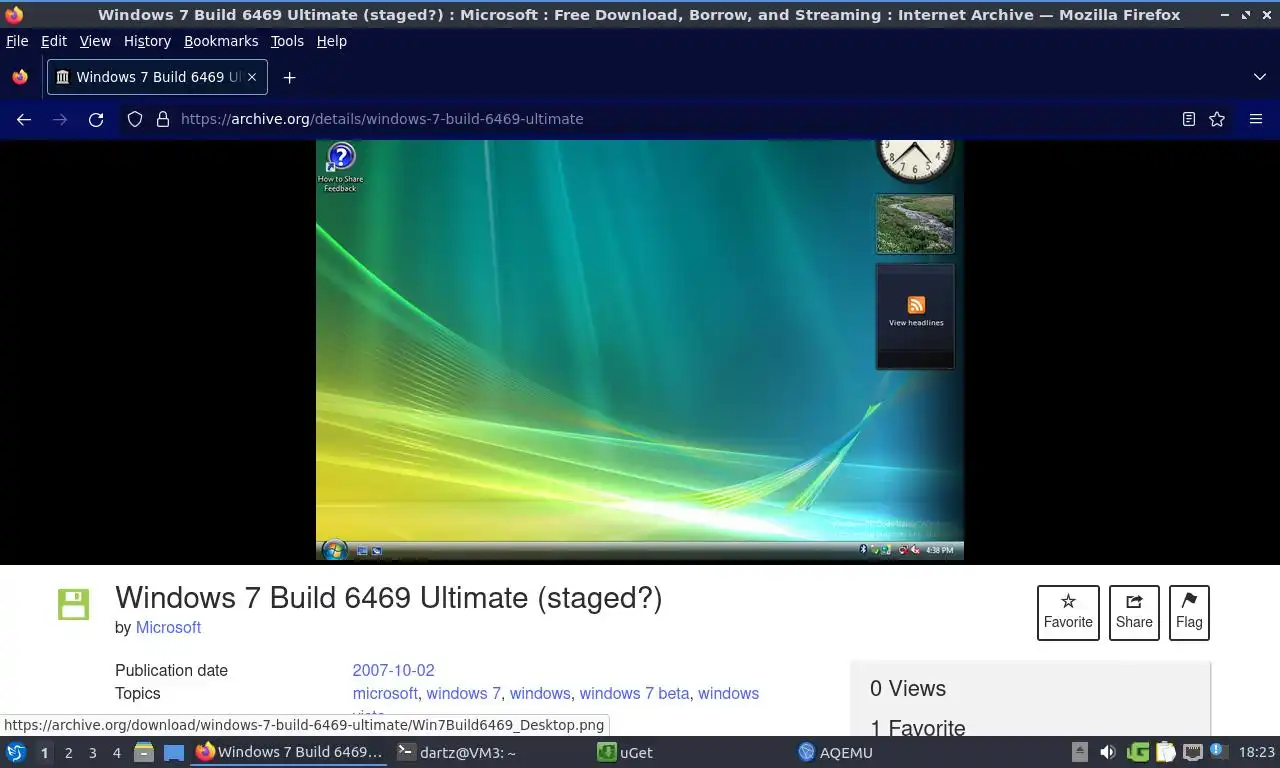This screenshot has width=1280, height=768.
Task: Switch to workspace 4
Action: pos(116,752)
